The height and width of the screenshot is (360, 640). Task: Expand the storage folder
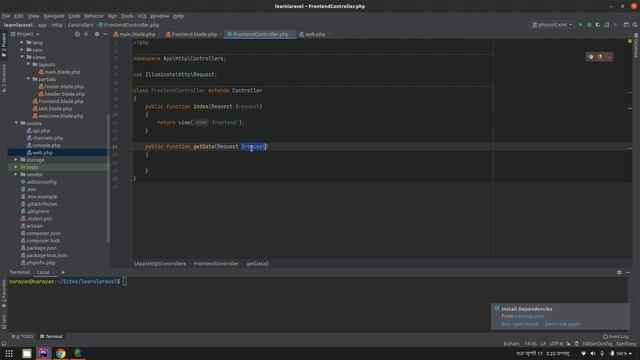(x=16, y=160)
